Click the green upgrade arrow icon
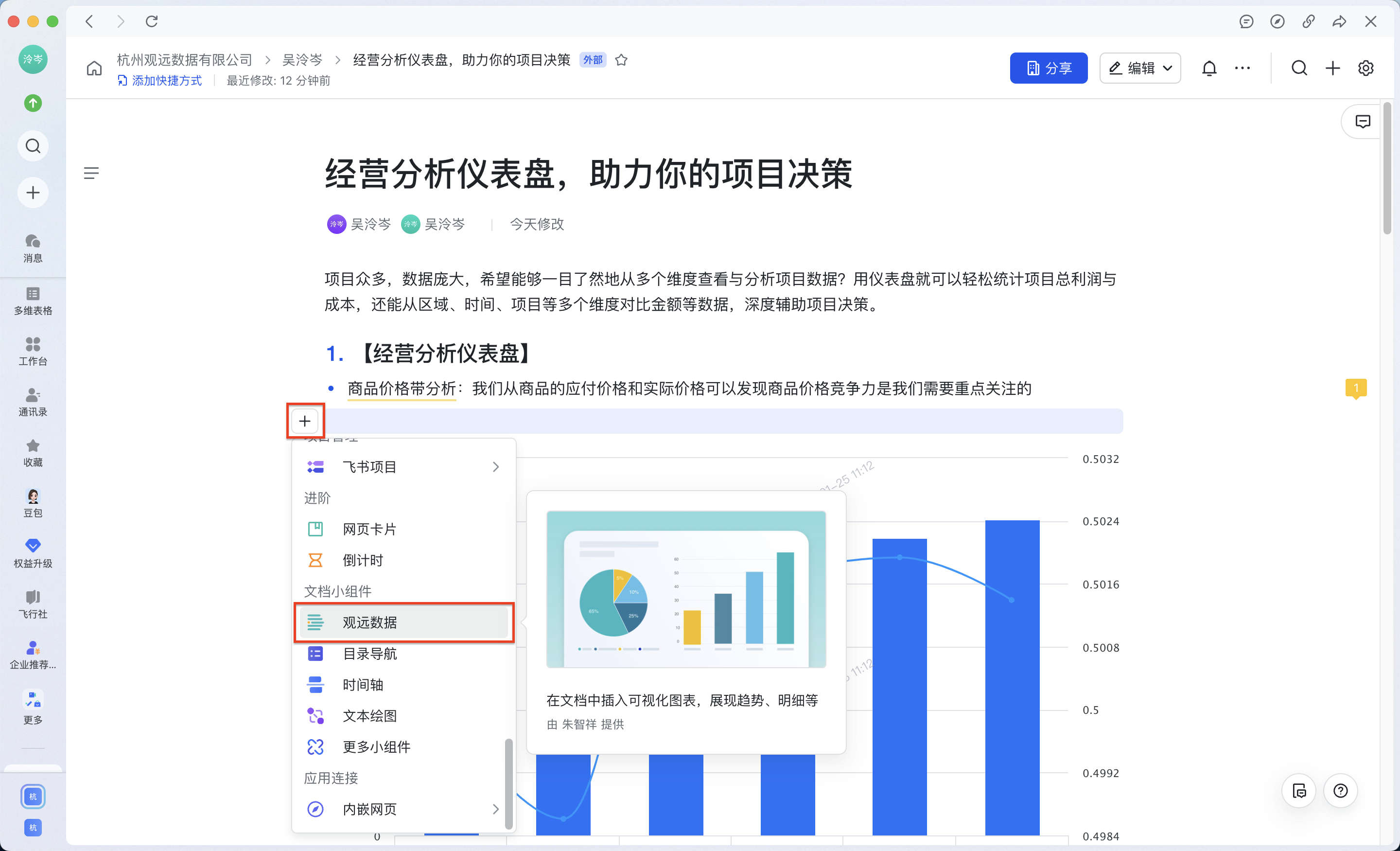Viewport: 1400px width, 851px height. click(33, 103)
